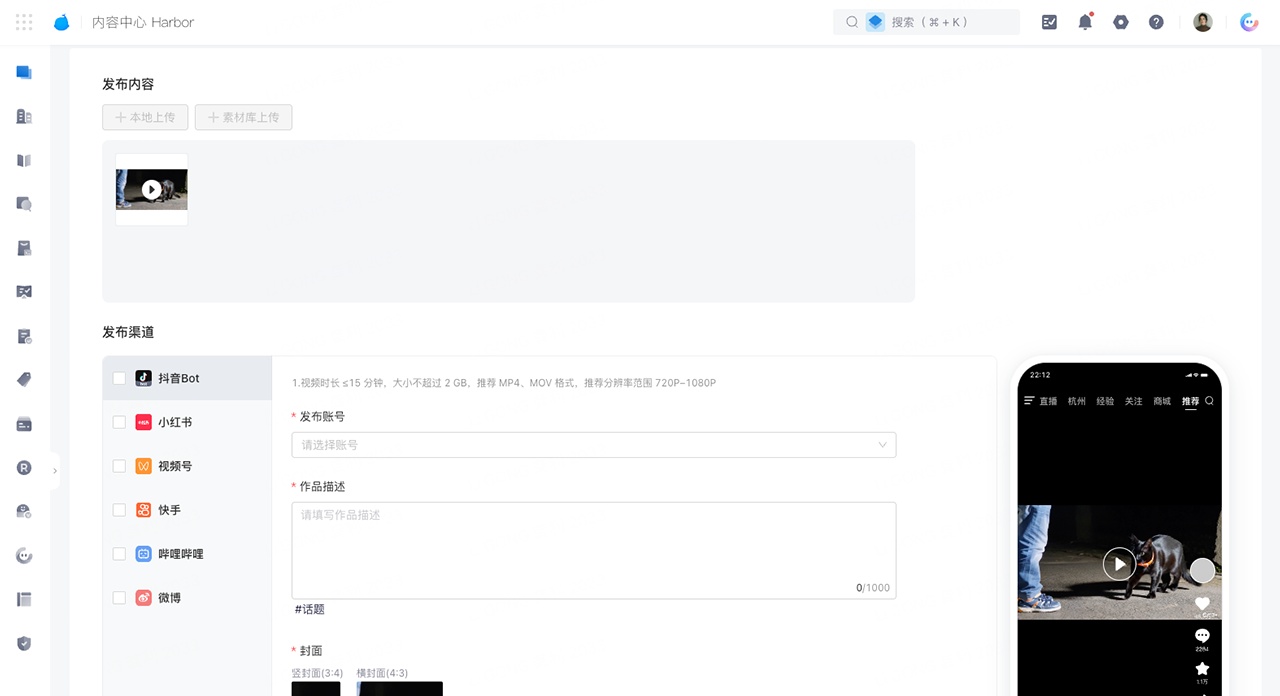Image resolution: width=1280 pixels, height=696 pixels.
Task: Open the AI assistant icon at top right
Action: 1249,22
